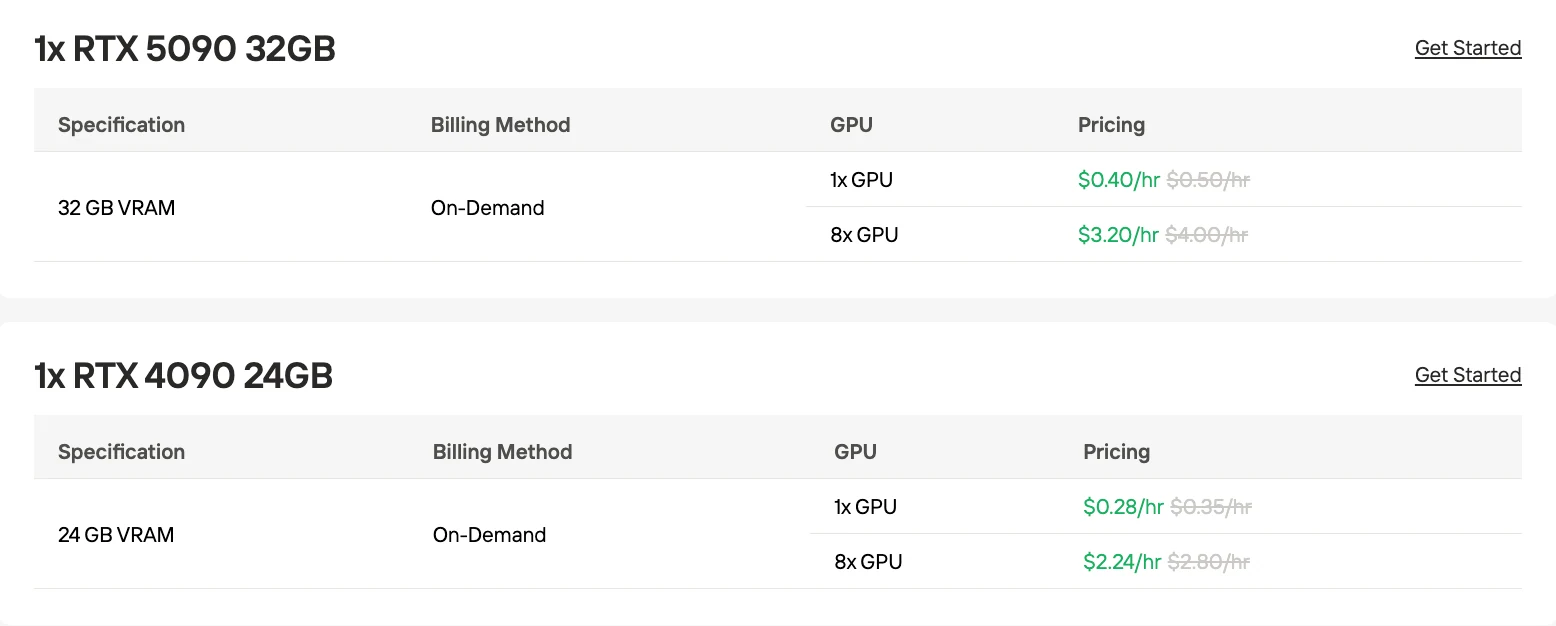The width and height of the screenshot is (1556, 626).
Task: Click GPU column header in RTX 4090 table
Action: (x=855, y=452)
